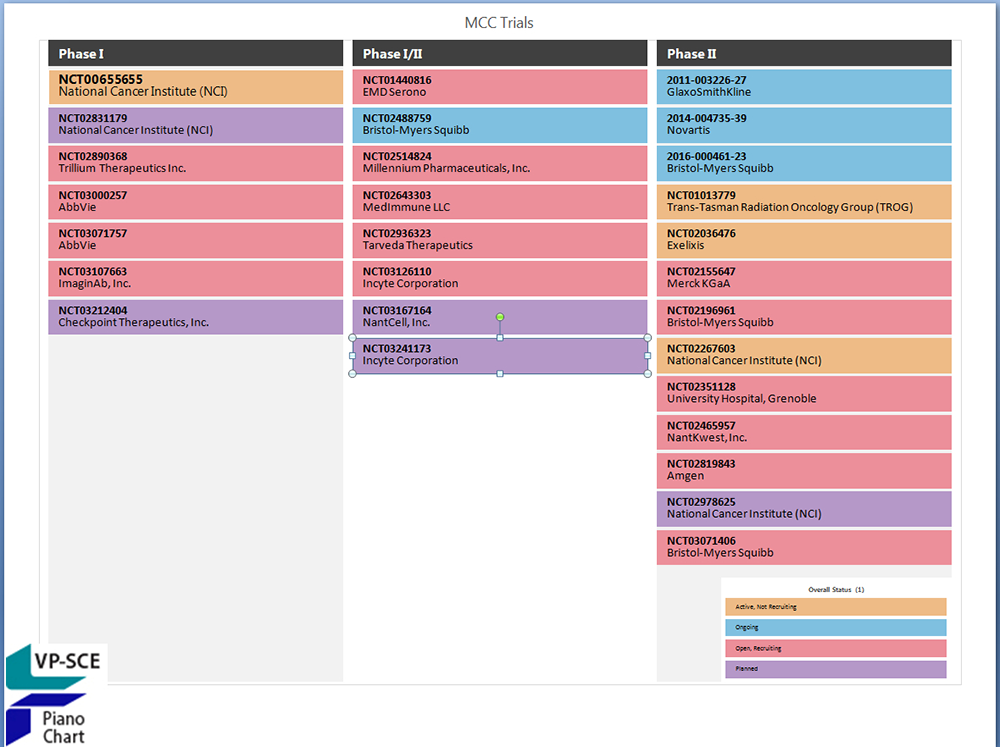Select the NCT03071757 AbbVie card

(x=196, y=240)
